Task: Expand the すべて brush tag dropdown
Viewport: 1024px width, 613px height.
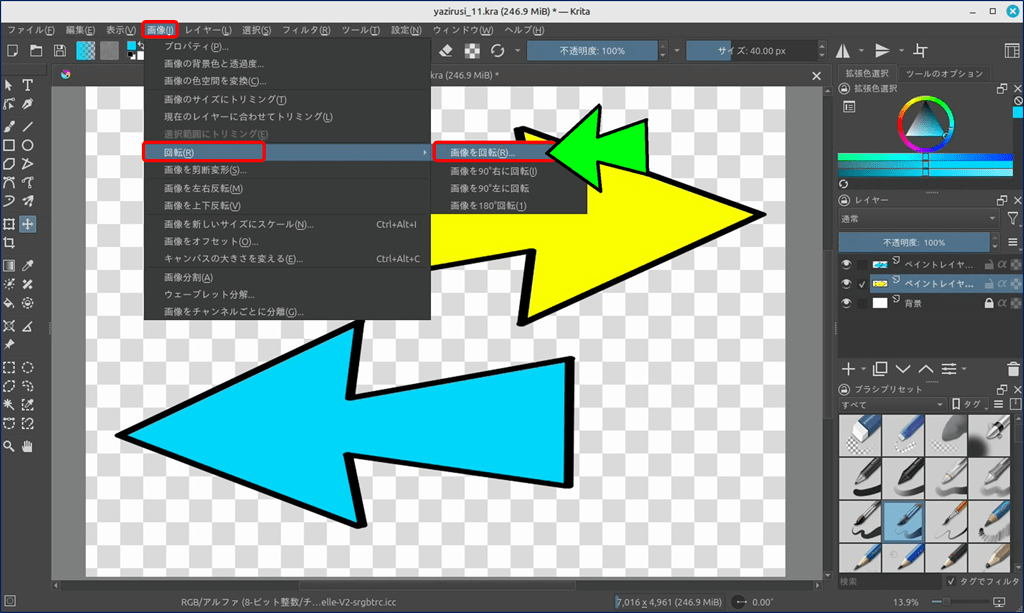Action: tap(892, 404)
